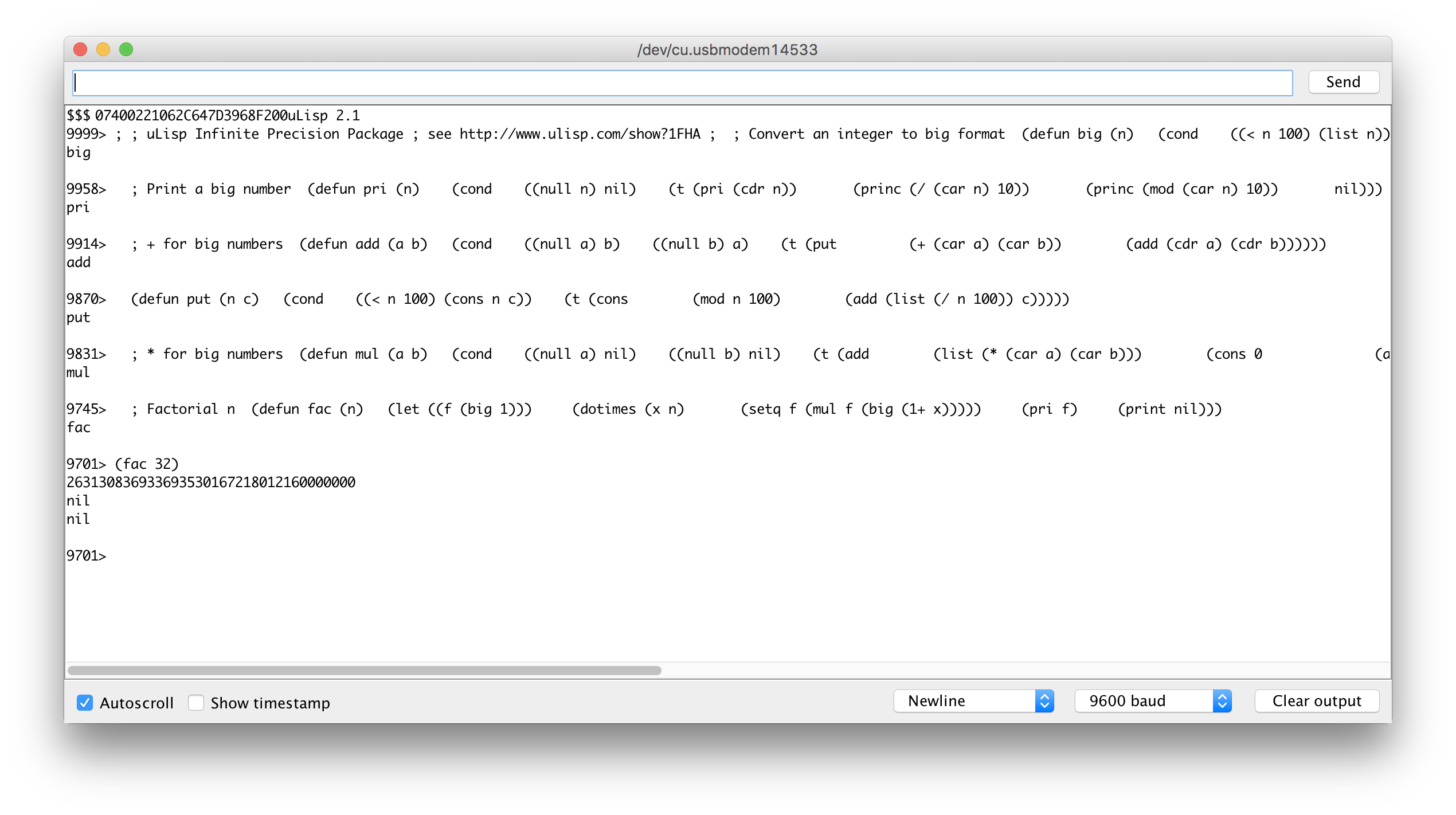Screen dimensions: 1456x815
Task: Click the Send button
Action: [1343, 81]
